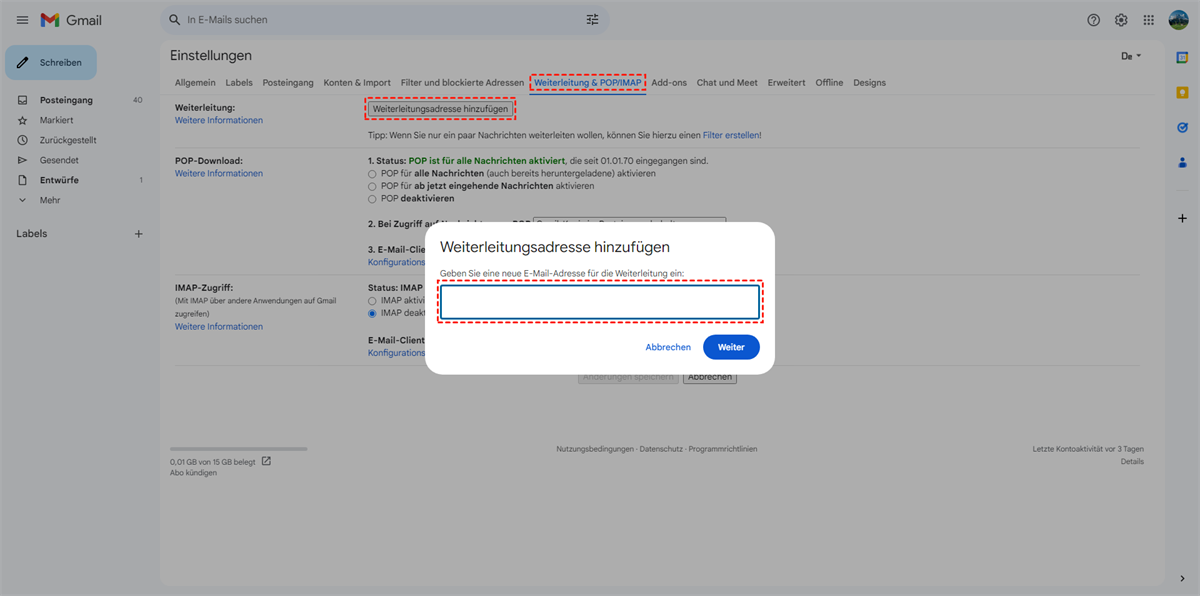Click Abbrechen button below settings
This screenshot has width=1200, height=596.
(x=710, y=377)
